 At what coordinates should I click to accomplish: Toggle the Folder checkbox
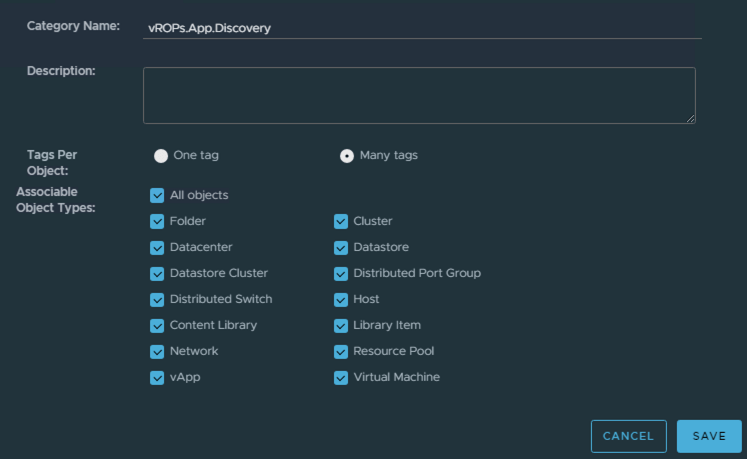[157, 221]
